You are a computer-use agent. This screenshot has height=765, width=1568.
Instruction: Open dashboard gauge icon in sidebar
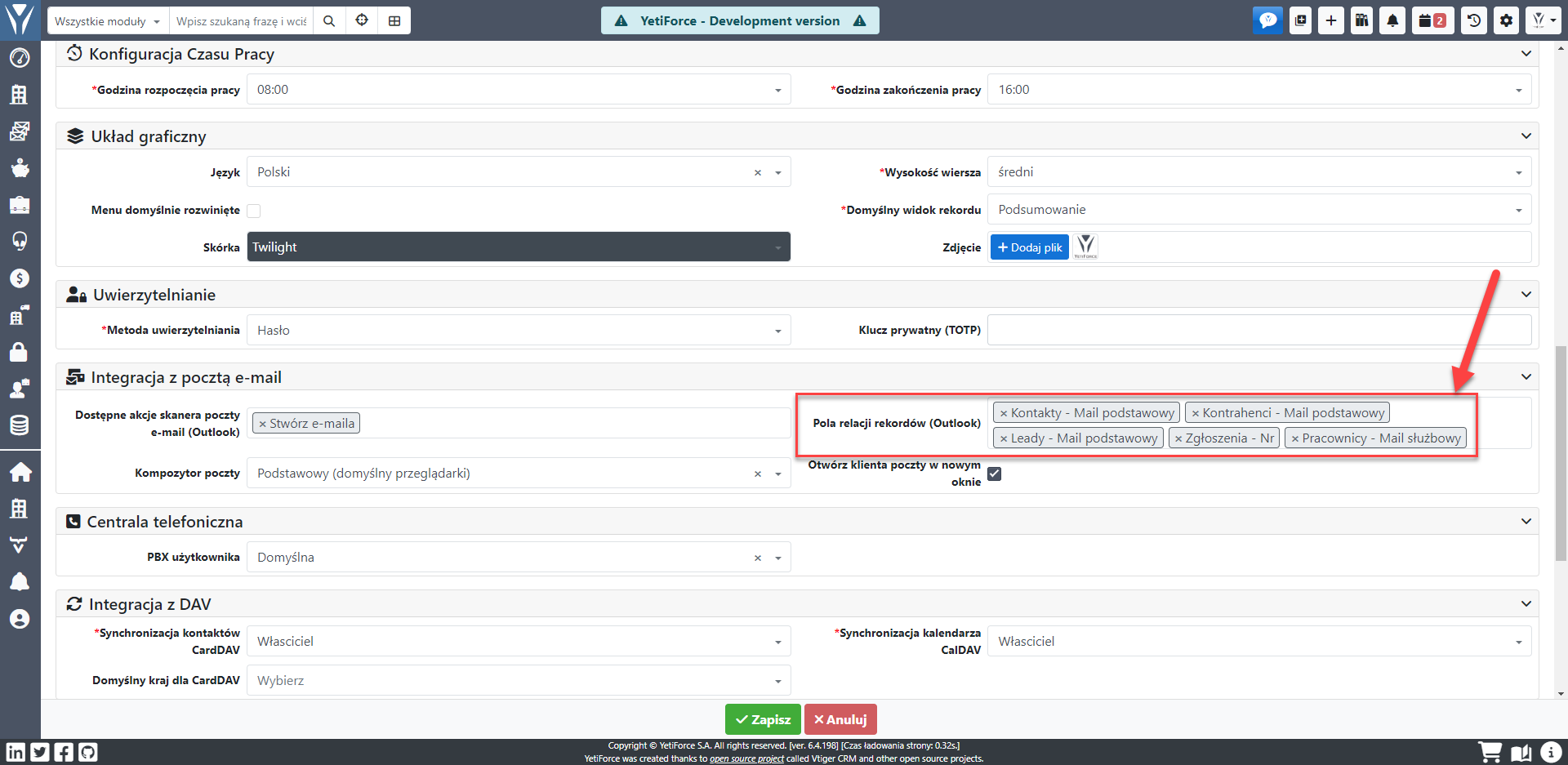[x=20, y=58]
